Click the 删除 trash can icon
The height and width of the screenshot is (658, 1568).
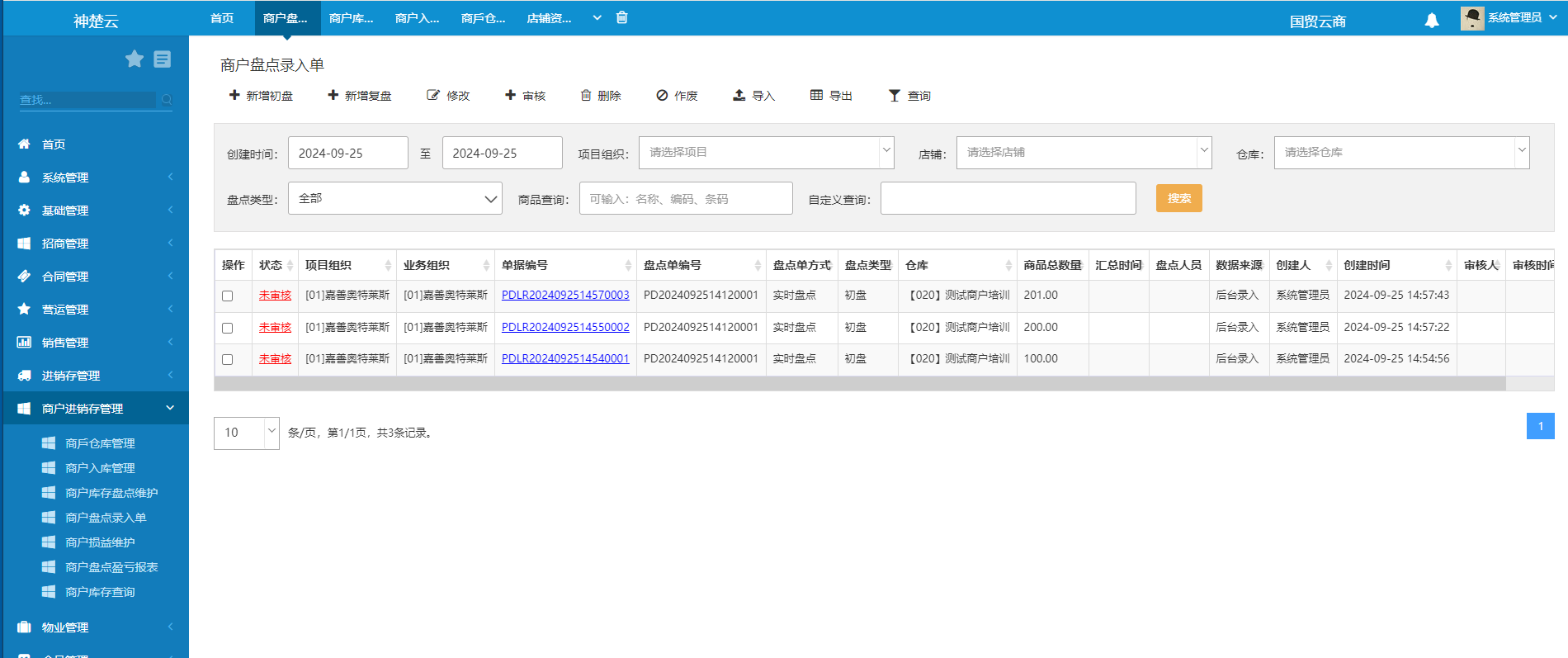[x=586, y=95]
